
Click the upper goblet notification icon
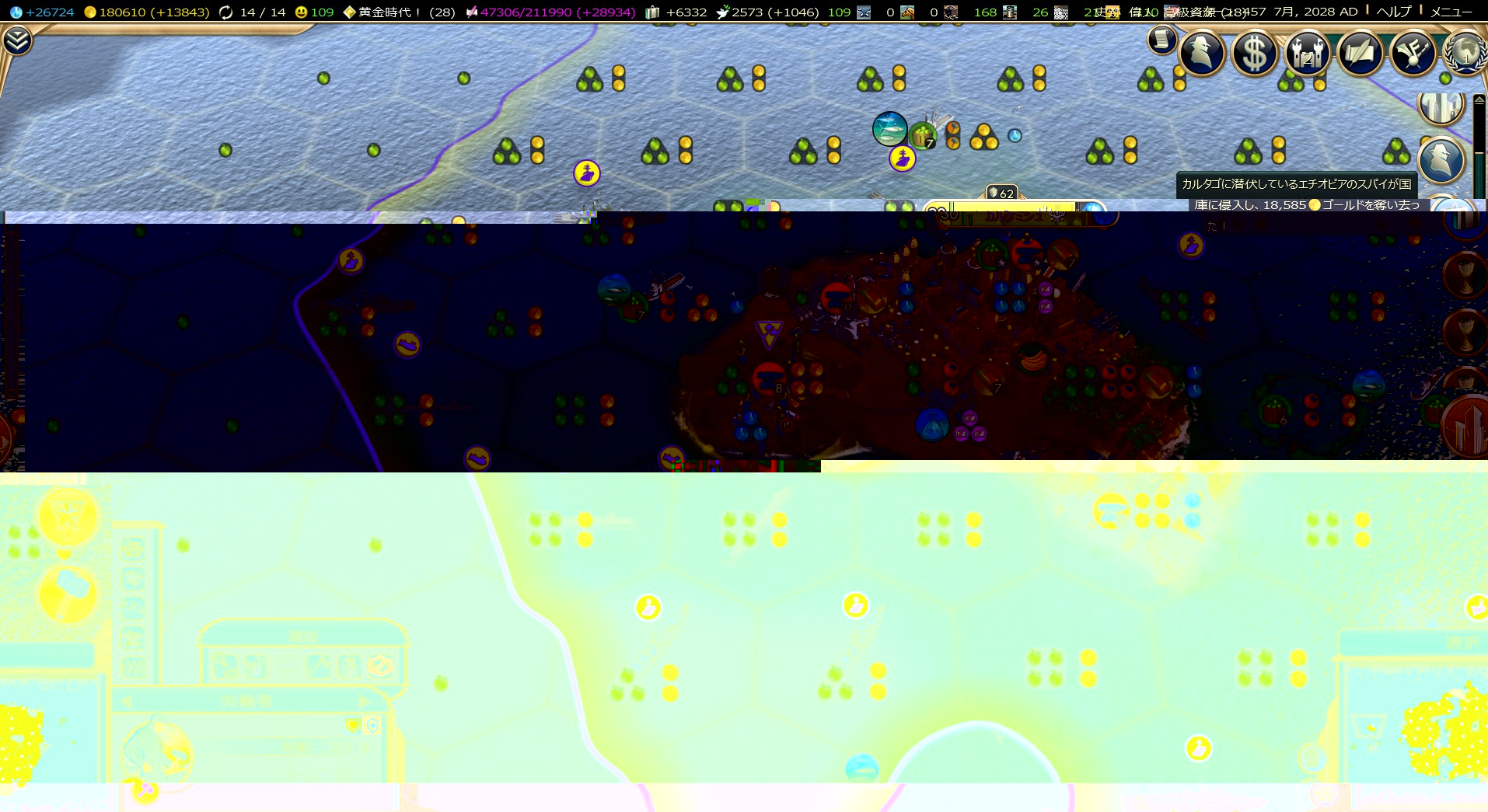[x=1465, y=274]
